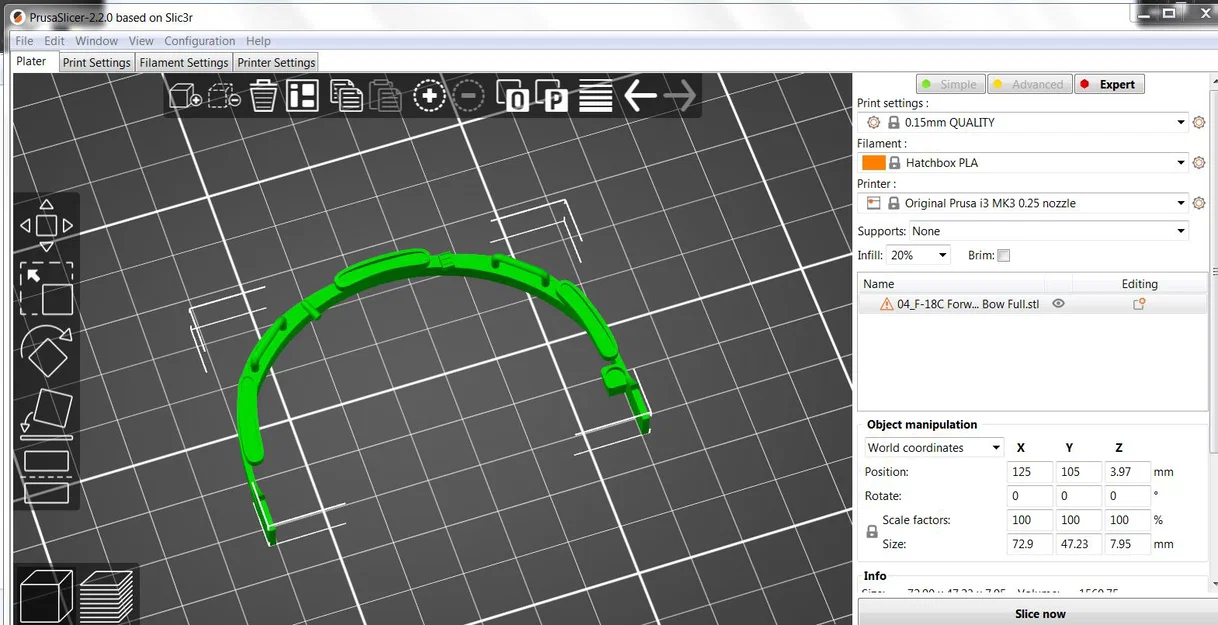This screenshot has width=1218, height=625.
Task: Click the Name column header
Action: pyautogui.click(x=951, y=284)
